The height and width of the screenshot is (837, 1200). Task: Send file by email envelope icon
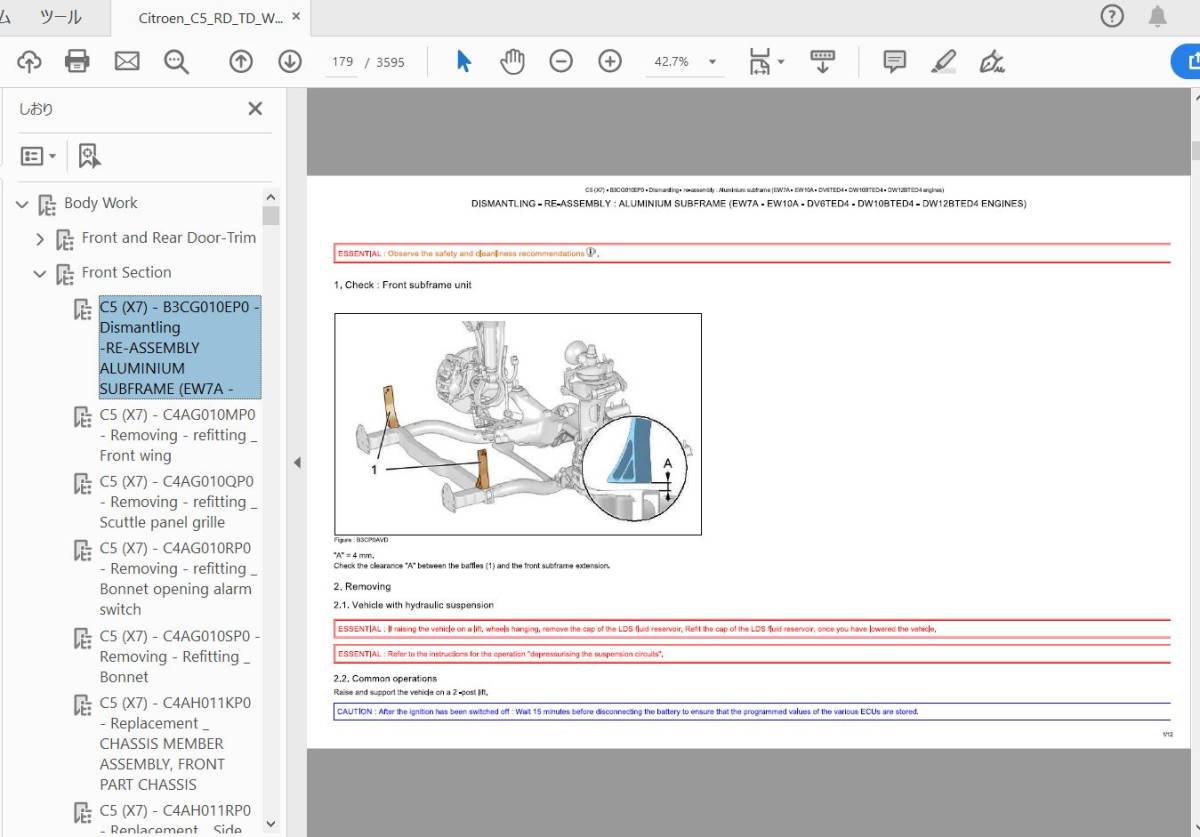tap(127, 62)
